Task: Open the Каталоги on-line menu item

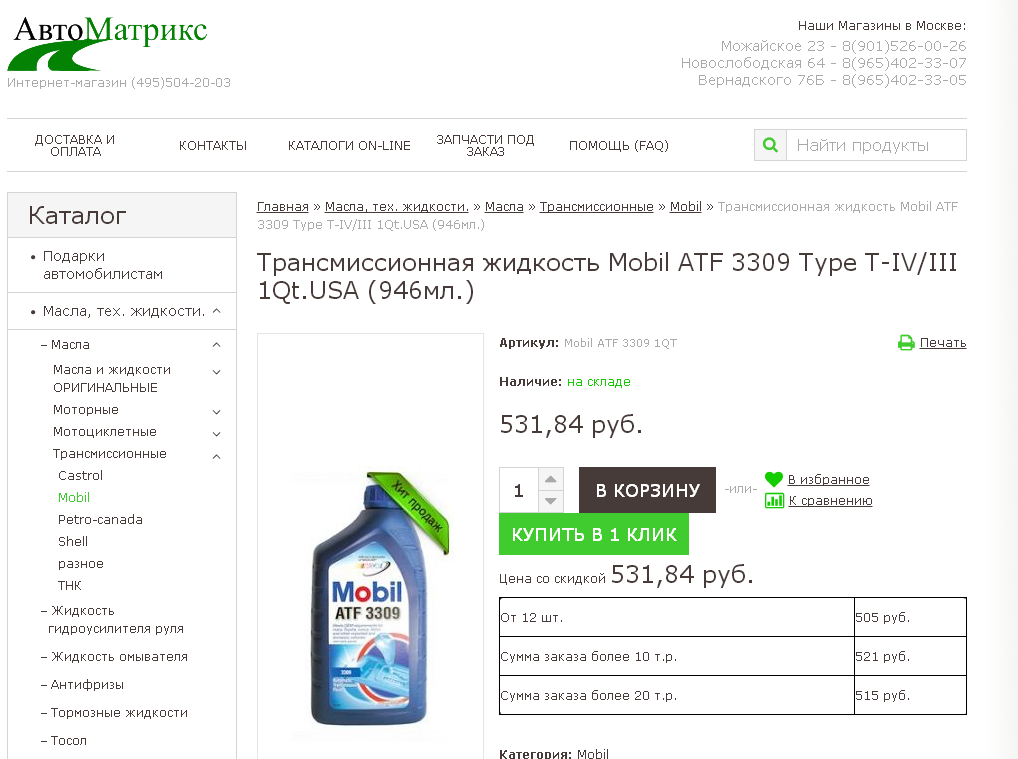Action: click(349, 146)
